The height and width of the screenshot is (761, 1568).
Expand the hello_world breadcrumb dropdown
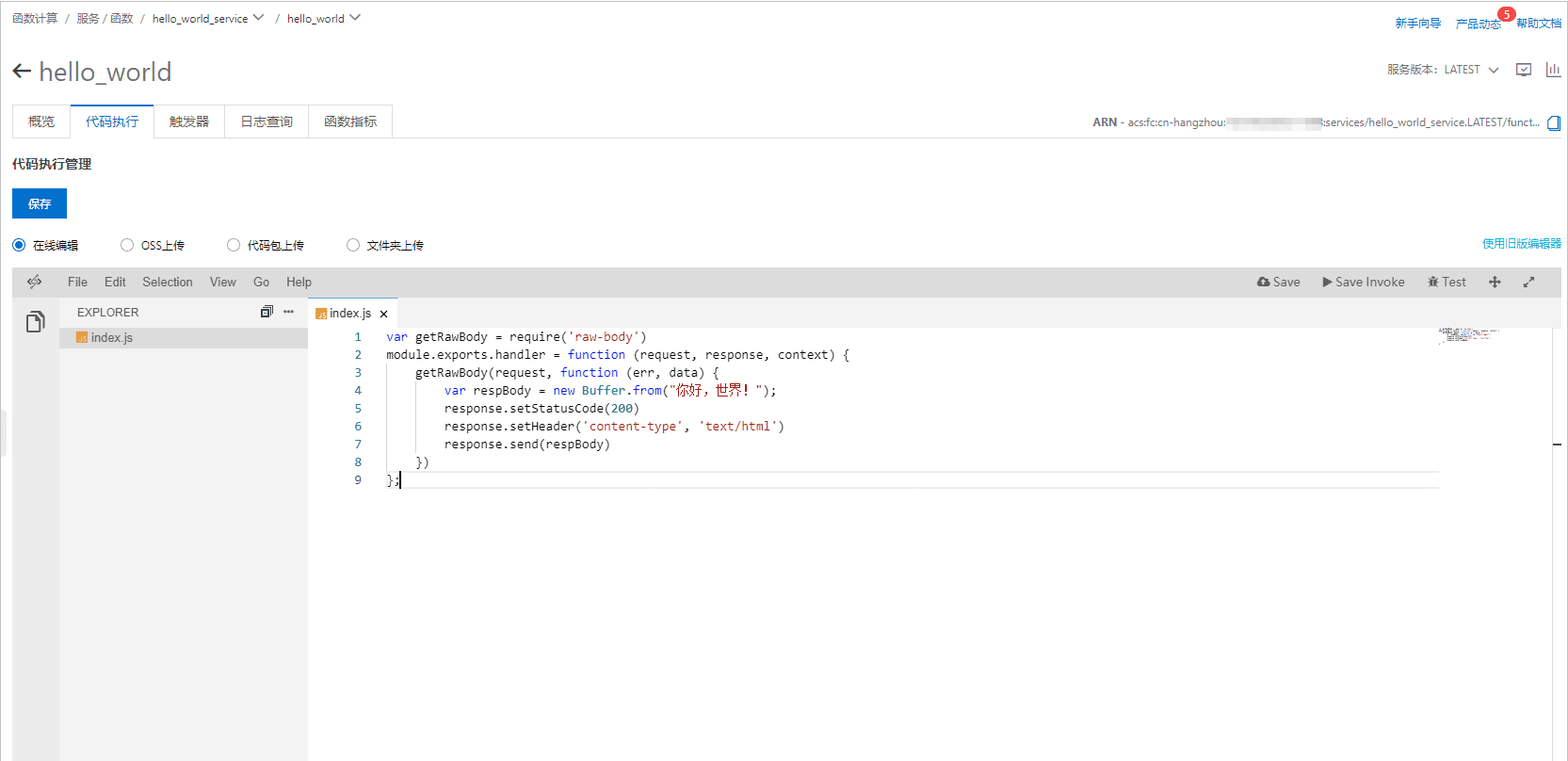click(x=355, y=18)
